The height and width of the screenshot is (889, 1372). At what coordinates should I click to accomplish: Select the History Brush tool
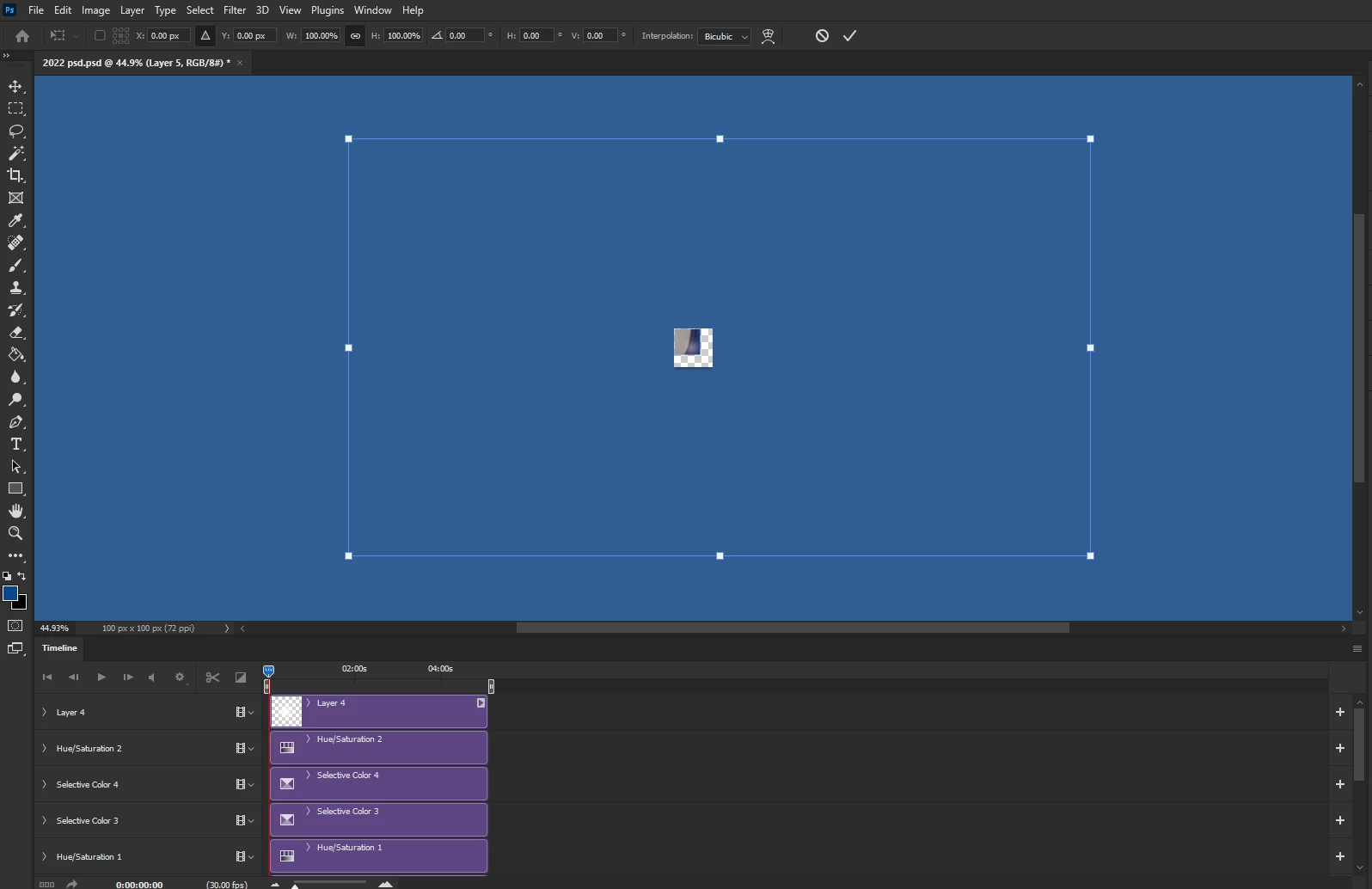[15, 310]
